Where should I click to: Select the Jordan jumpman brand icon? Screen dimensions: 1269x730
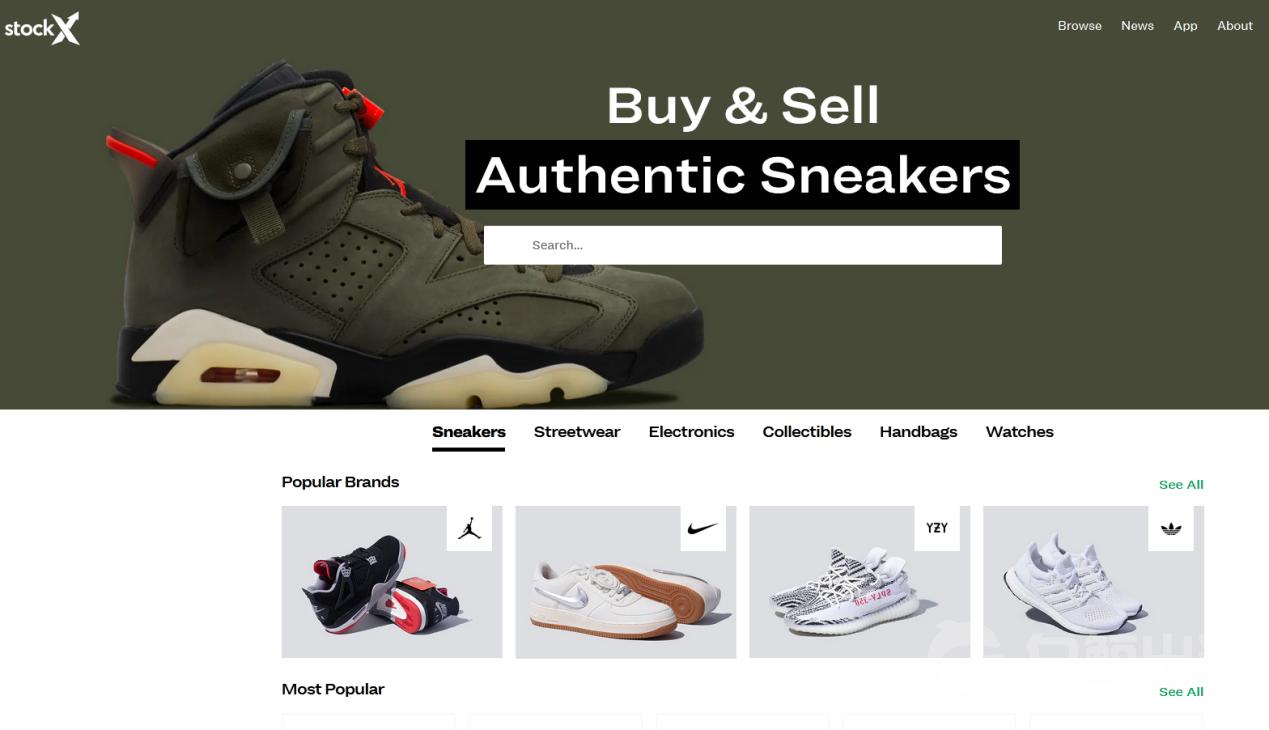click(469, 528)
